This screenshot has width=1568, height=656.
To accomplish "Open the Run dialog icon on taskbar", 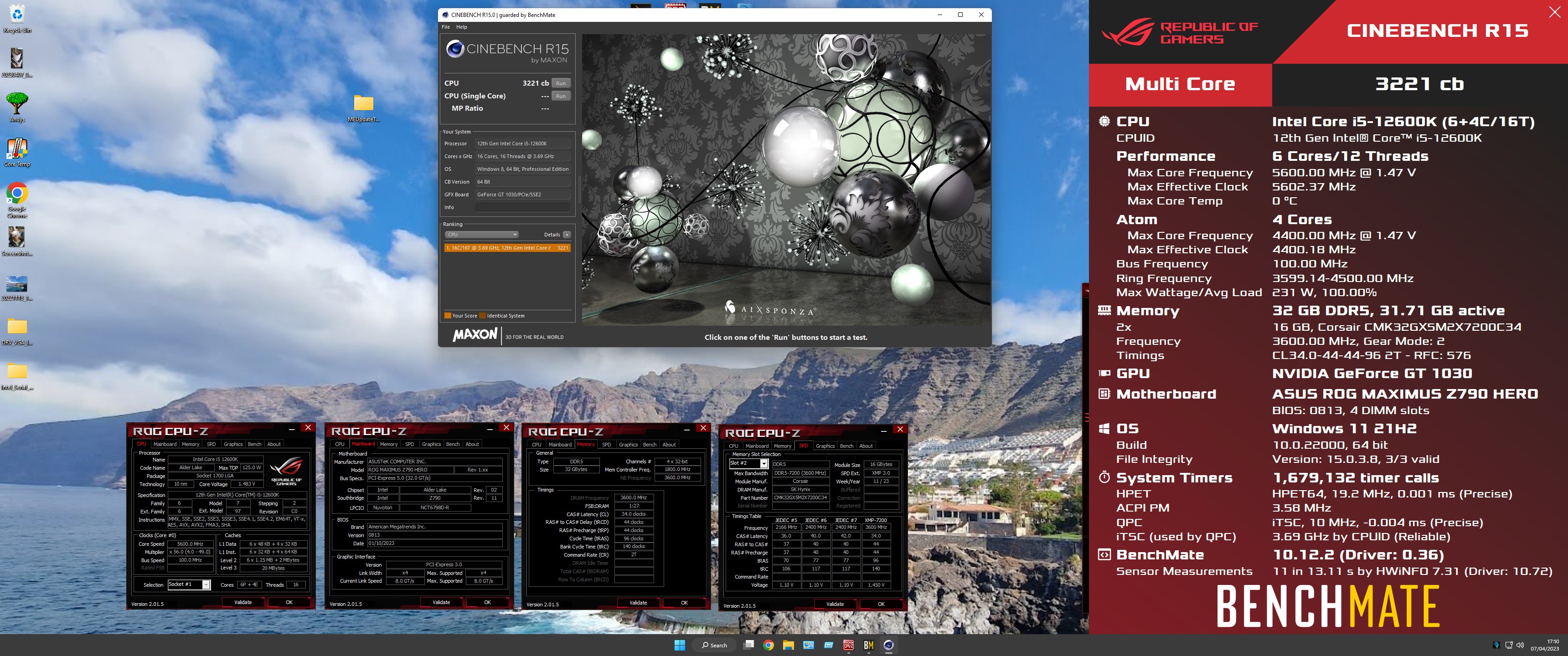I will [828, 645].
